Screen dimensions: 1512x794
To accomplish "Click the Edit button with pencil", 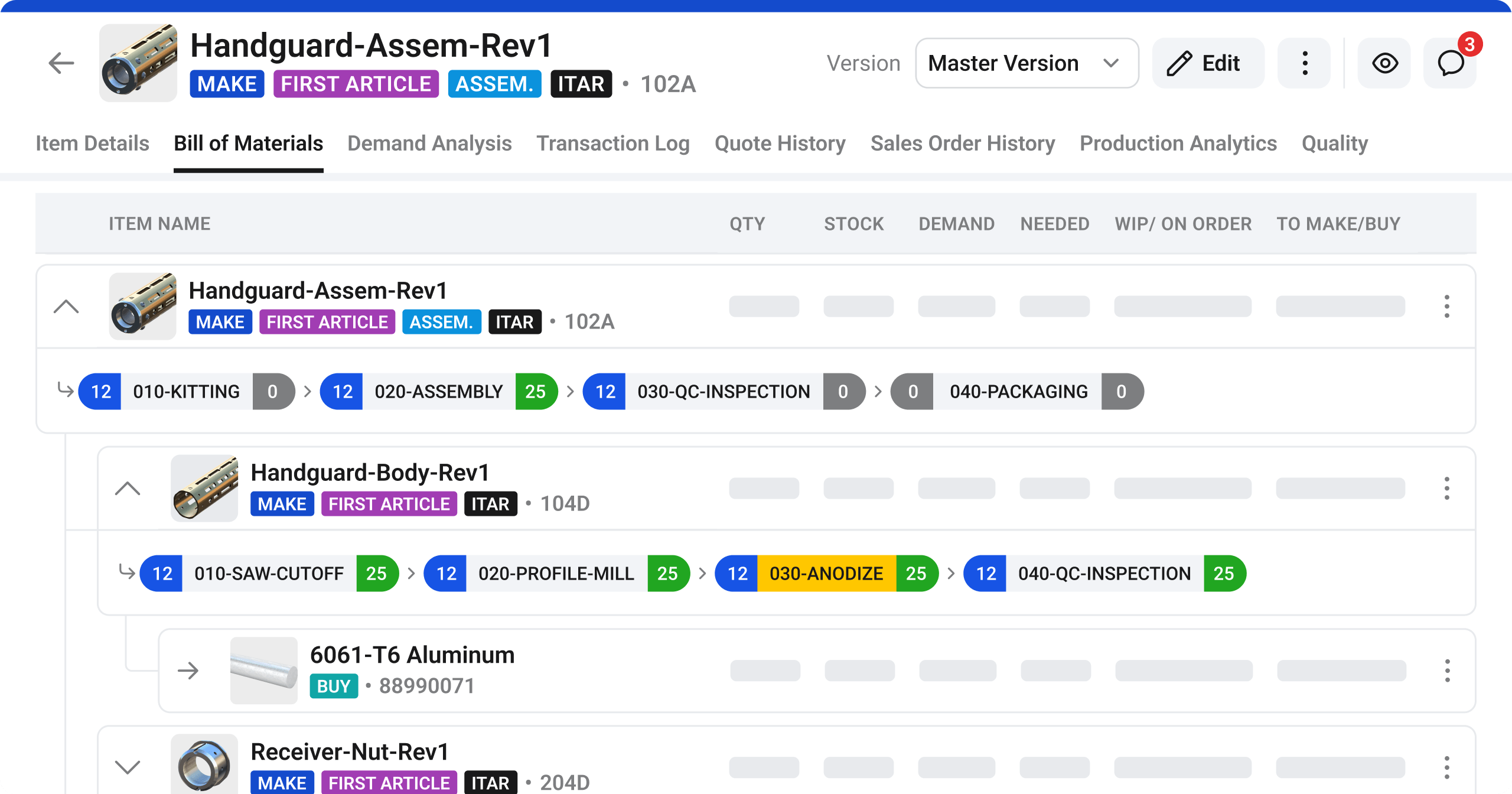I will tap(1208, 63).
